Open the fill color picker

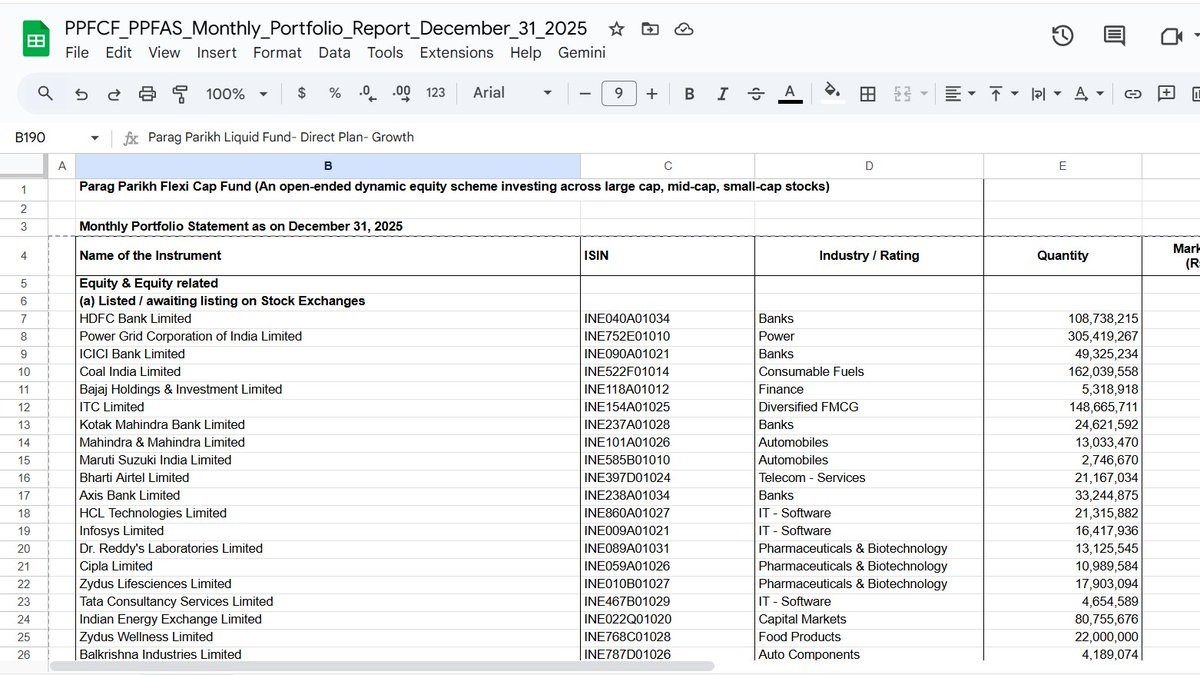(831, 93)
